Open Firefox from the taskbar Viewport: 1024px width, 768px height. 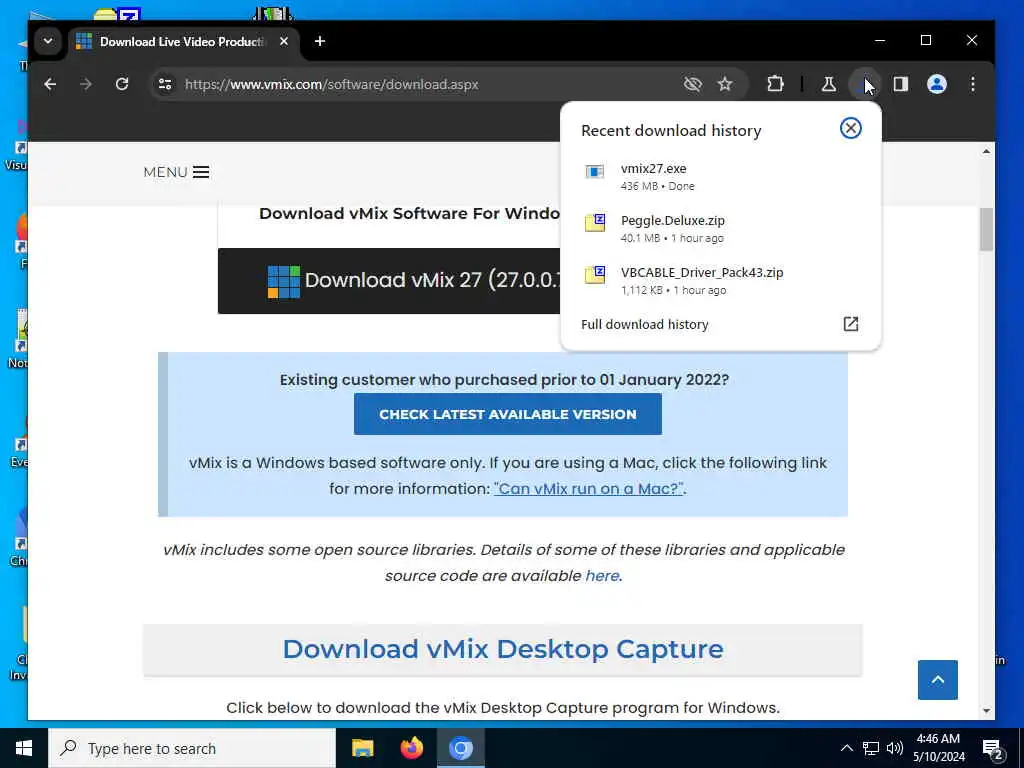coord(411,748)
